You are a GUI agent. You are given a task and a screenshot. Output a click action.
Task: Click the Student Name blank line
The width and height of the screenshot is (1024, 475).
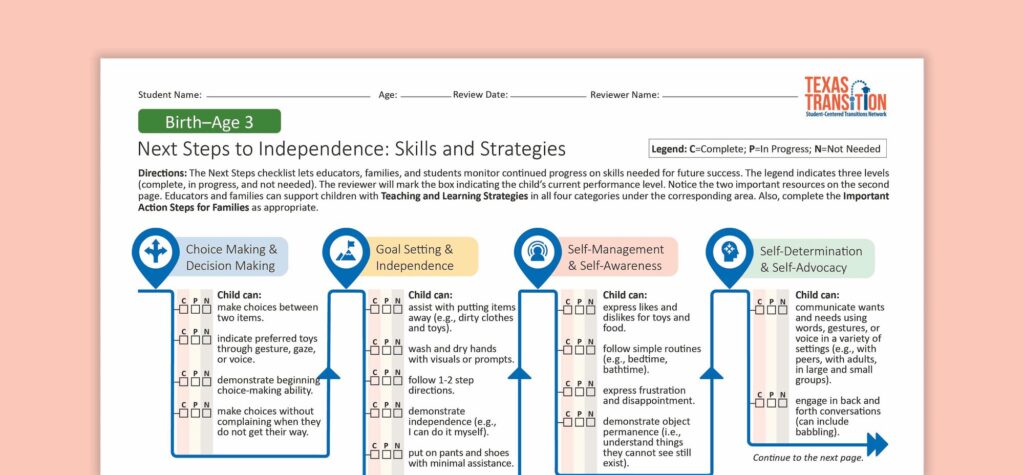pyautogui.click(x=288, y=95)
